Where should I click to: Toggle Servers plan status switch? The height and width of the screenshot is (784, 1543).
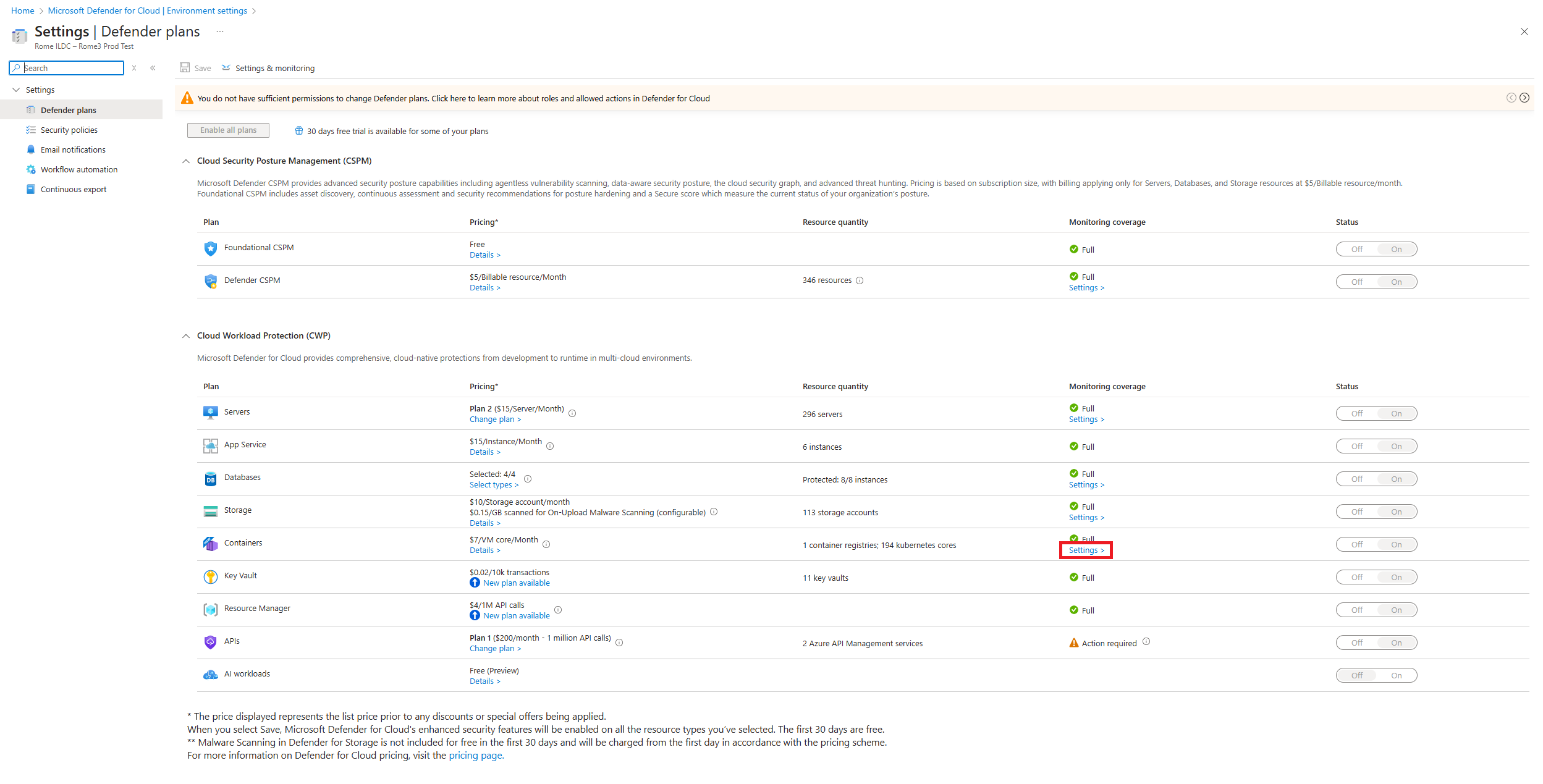click(x=1376, y=413)
